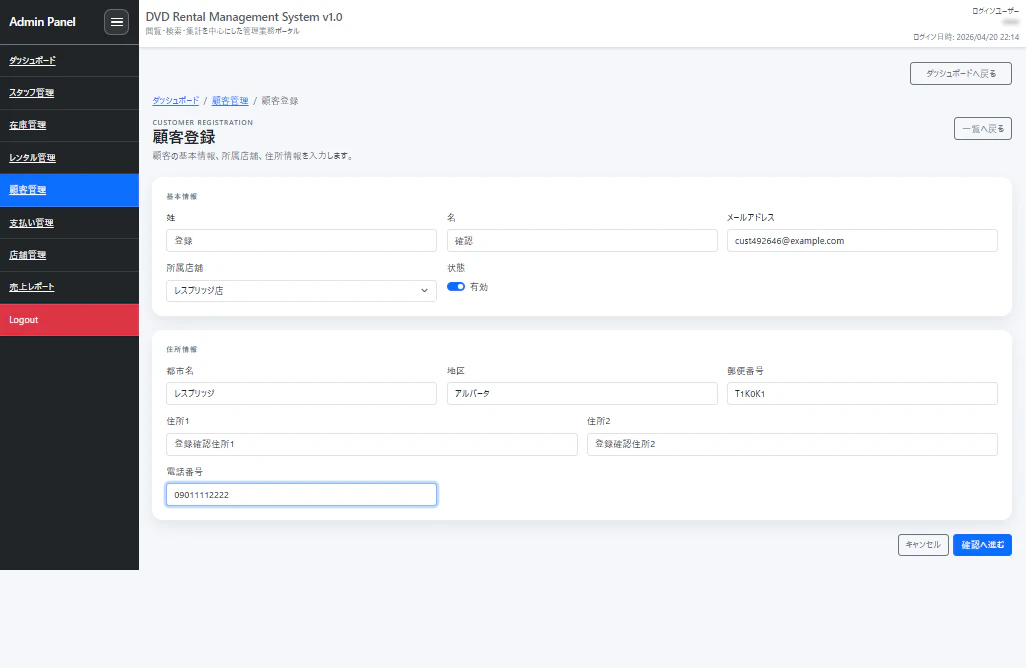The image size is (1026, 668).
Task: Switch off the 有効 status toggle
Action: [456, 287]
